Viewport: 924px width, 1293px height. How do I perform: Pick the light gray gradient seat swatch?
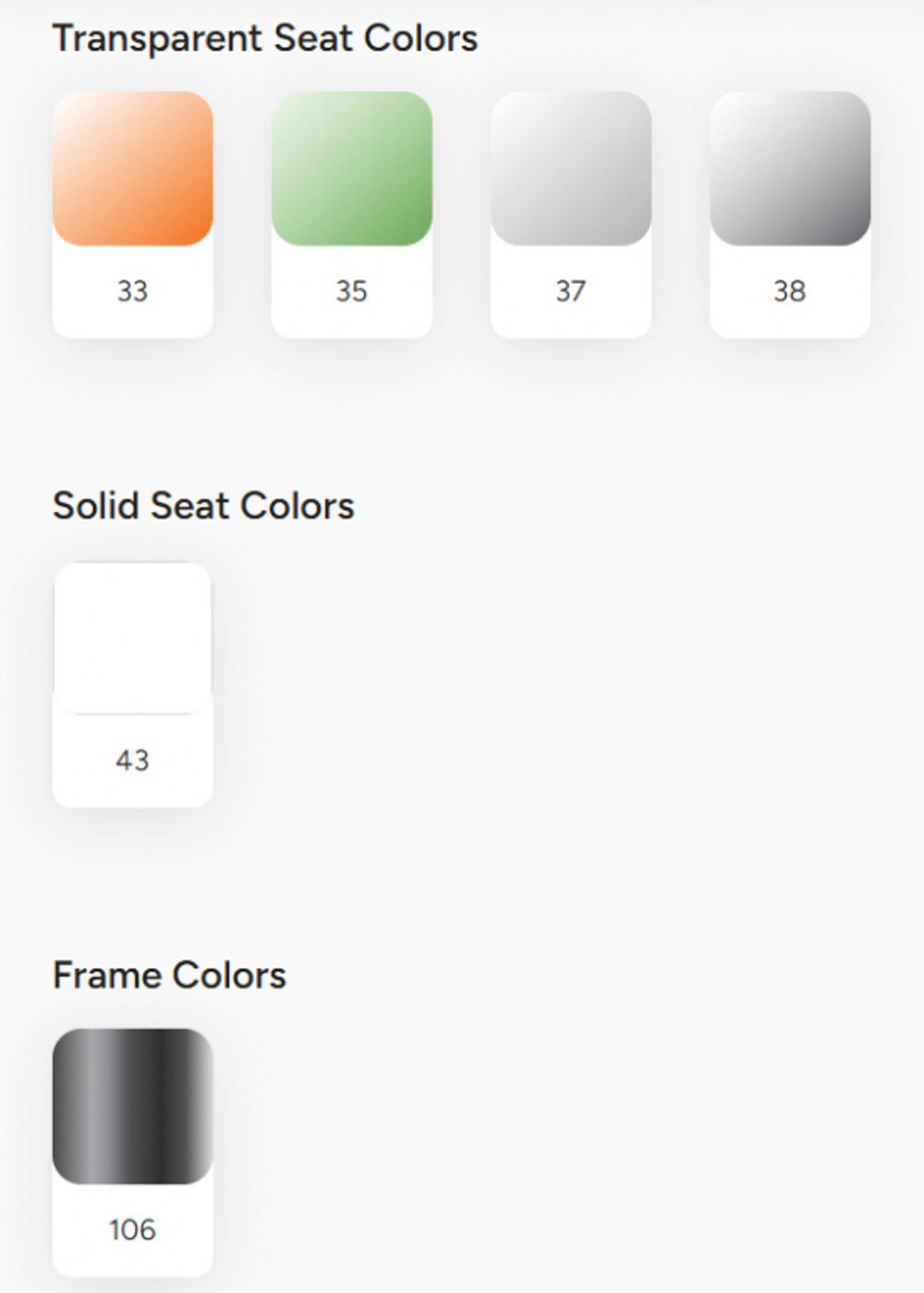(570, 168)
